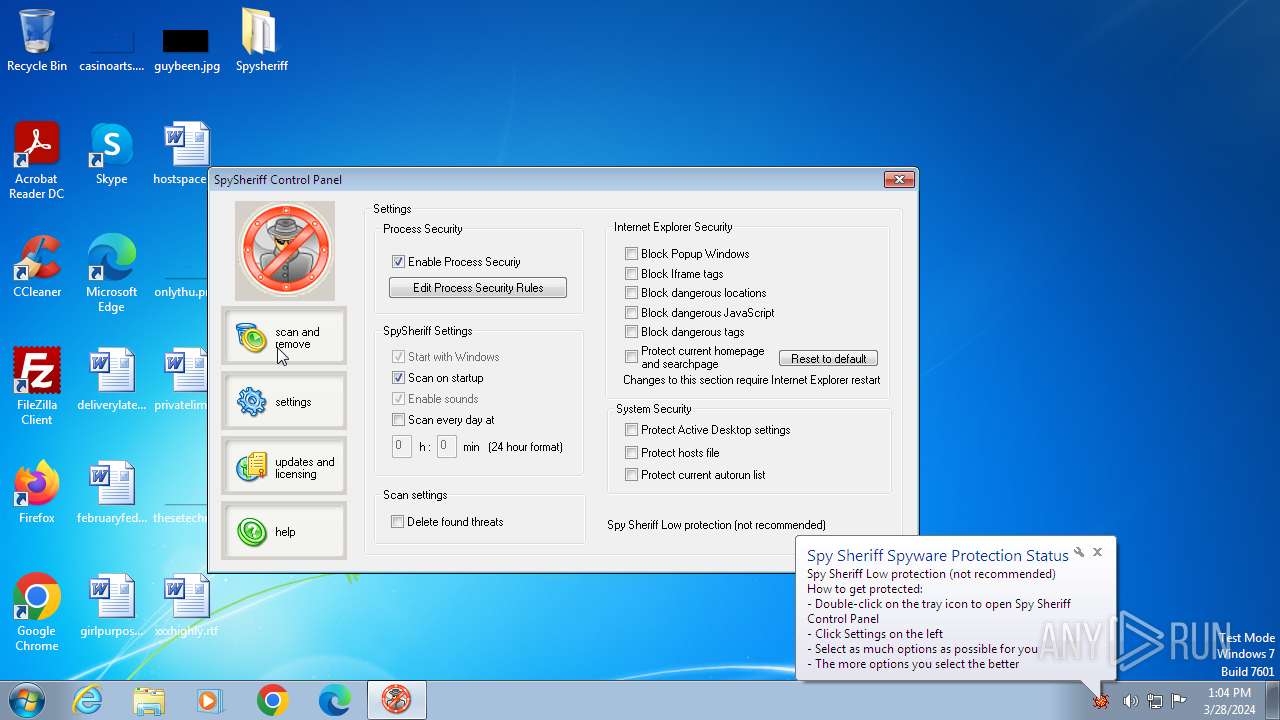This screenshot has width=1280, height=720.
Task: Open Edge from the taskbar
Action: 335,700
